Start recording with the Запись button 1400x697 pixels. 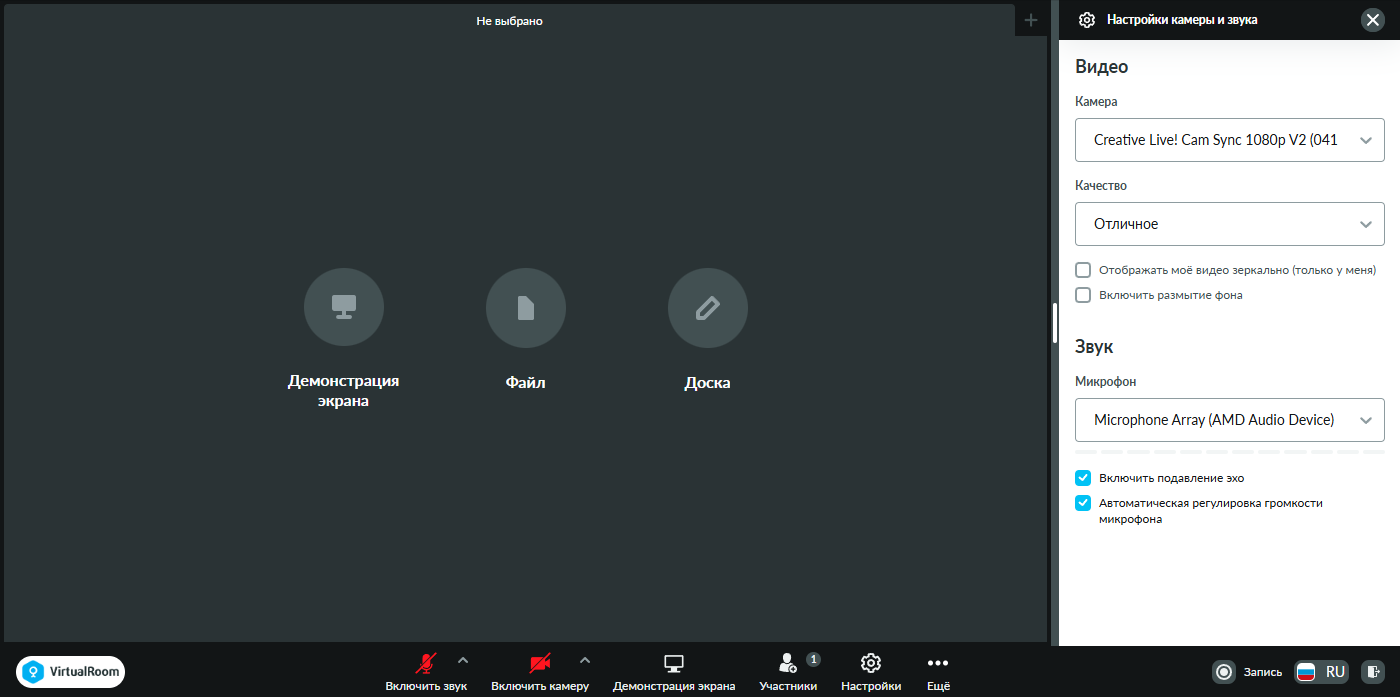pyautogui.click(x=1248, y=672)
